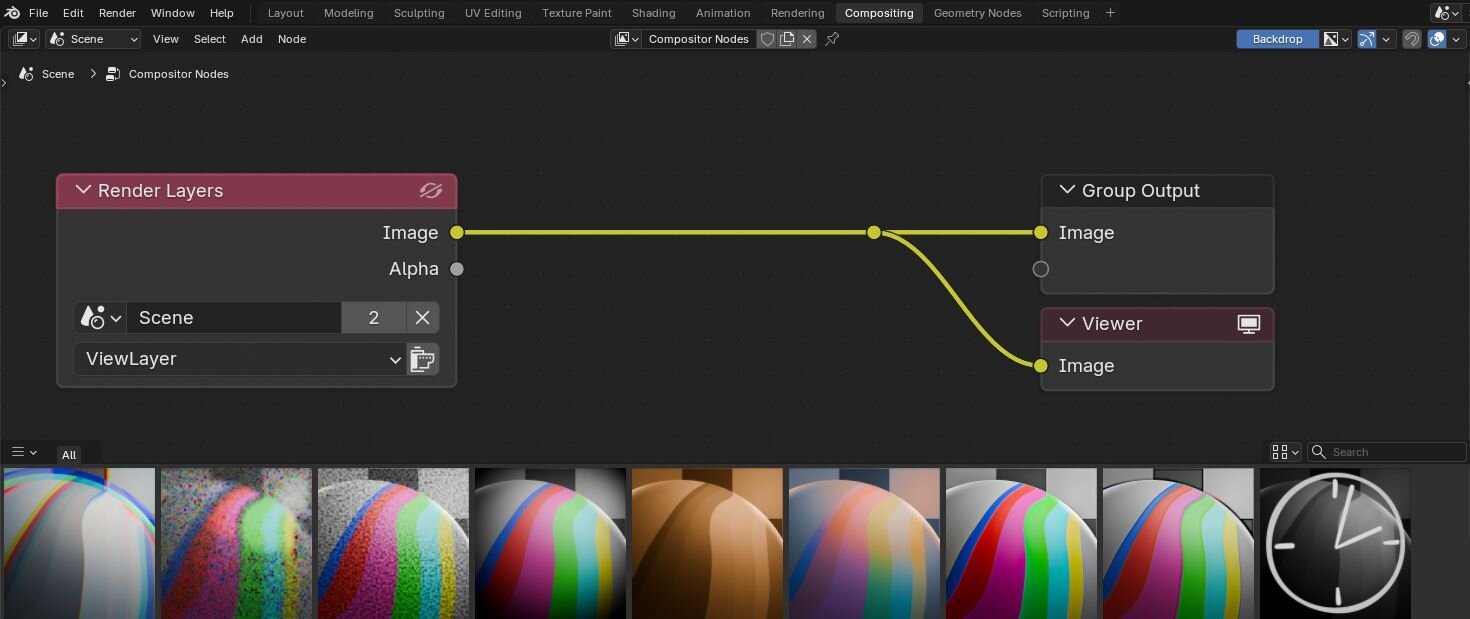Toggle node snapping in header
1470x619 pixels.
[1411, 39]
